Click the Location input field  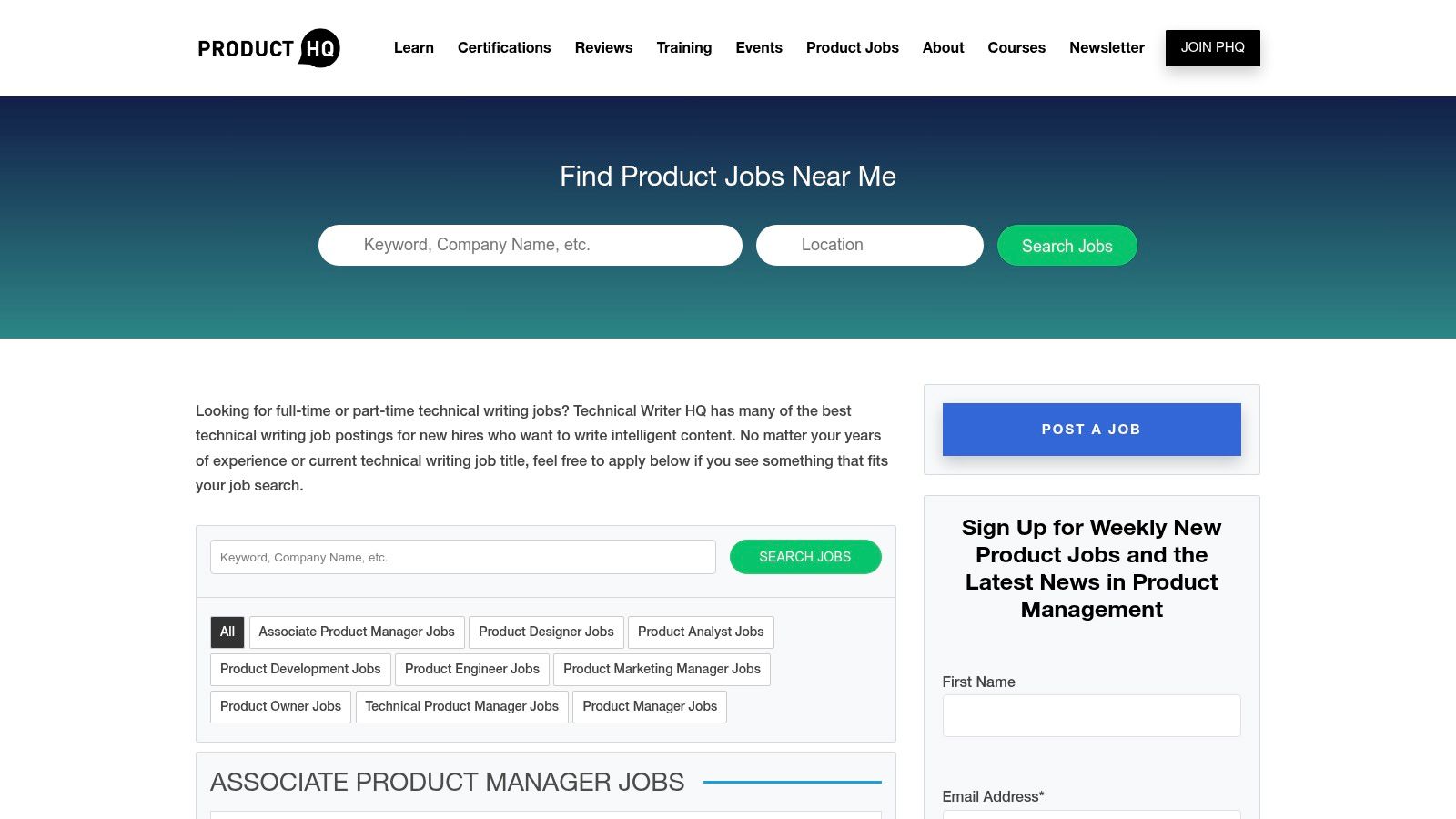point(869,245)
